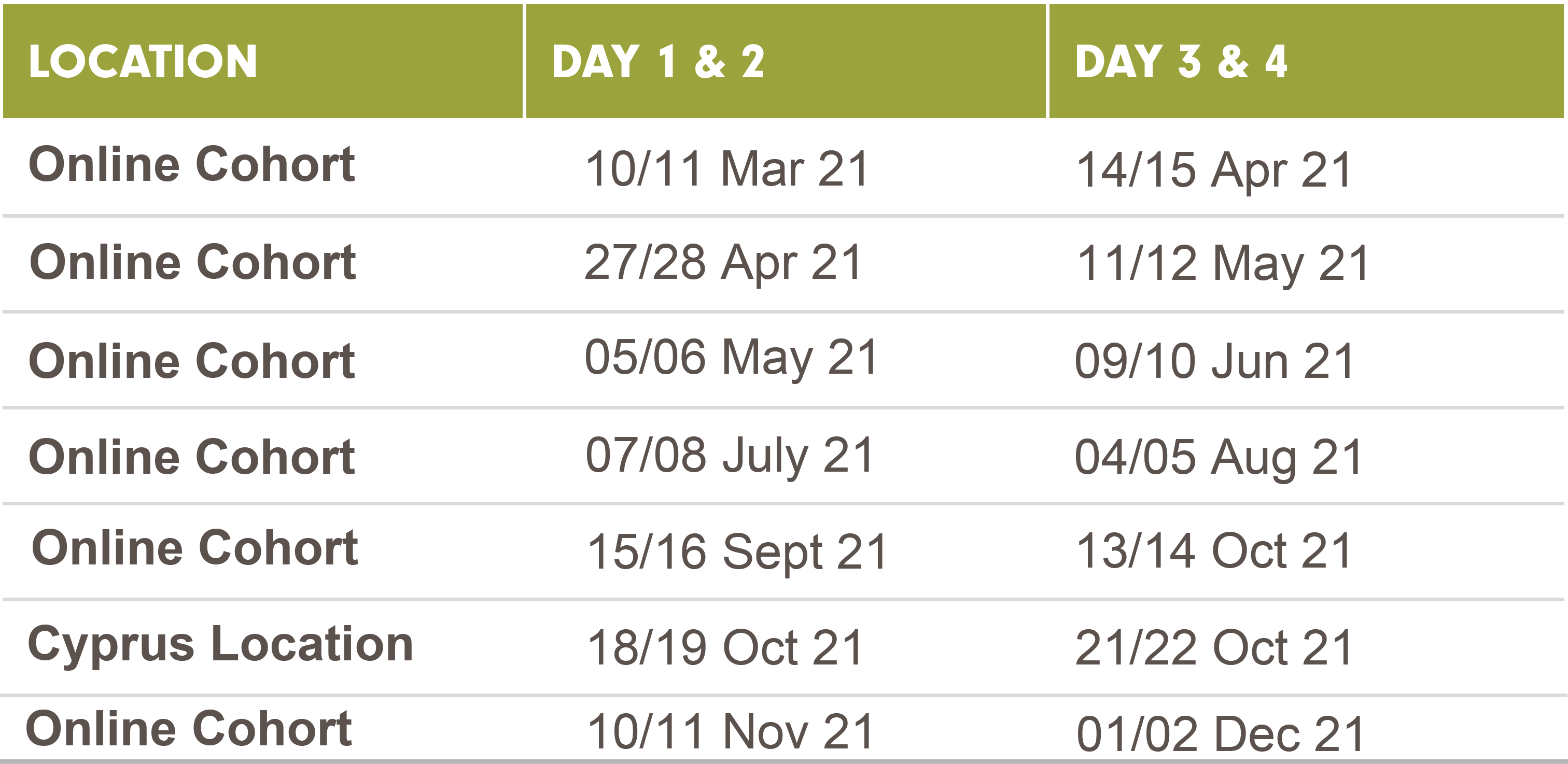The image size is (1568, 764).
Task: Select the 05/06 May 21 date cell
Action: (x=731, y=358)
